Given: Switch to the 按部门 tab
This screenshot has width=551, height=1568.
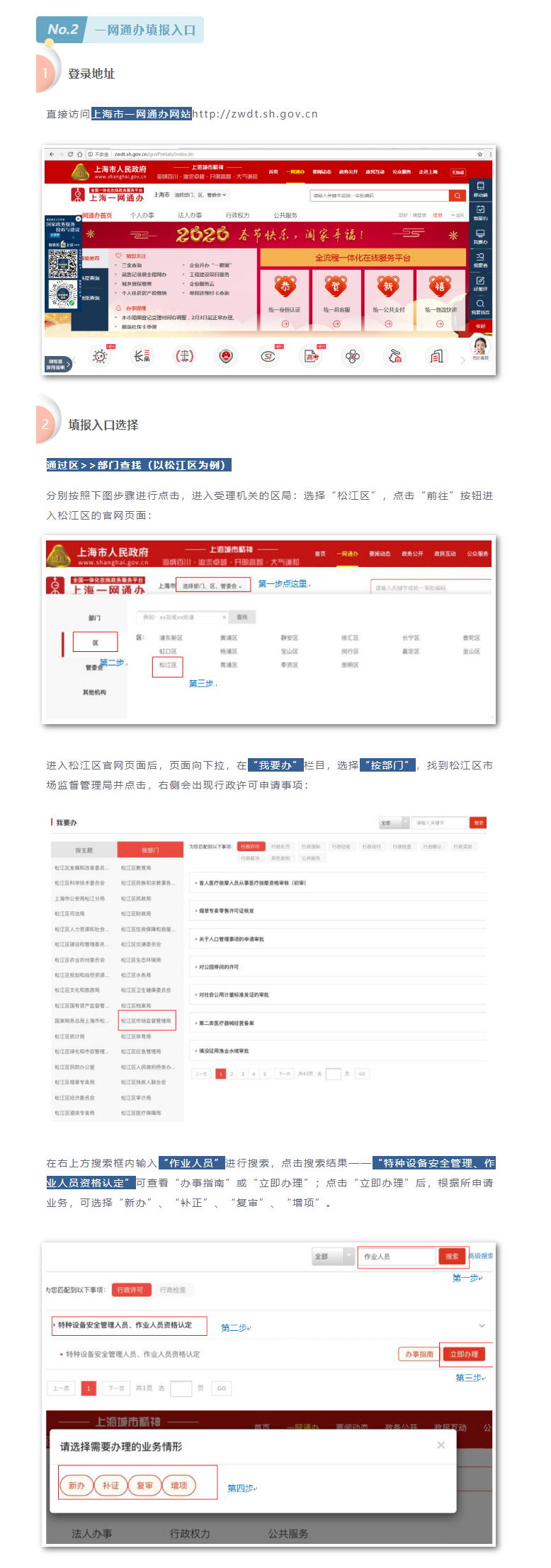Looking at the screenshot, I should coord(150,850).
